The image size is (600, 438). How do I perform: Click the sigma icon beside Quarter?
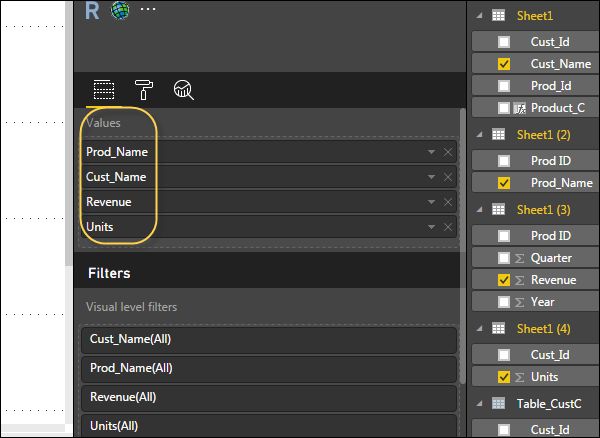point(519,259)
